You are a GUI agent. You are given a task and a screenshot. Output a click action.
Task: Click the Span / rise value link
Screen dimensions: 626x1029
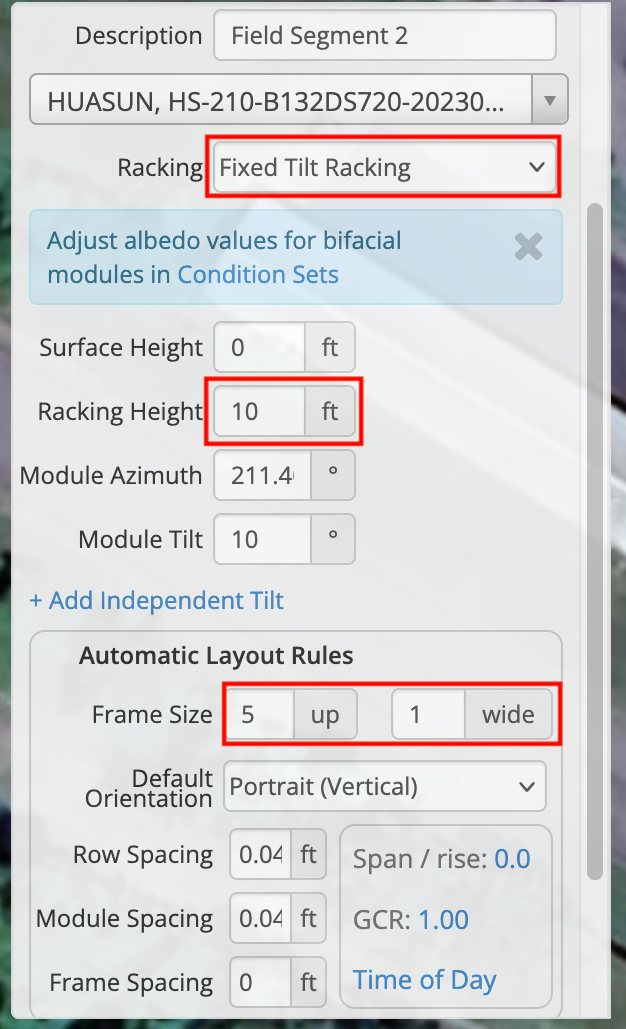pos(512,859)
